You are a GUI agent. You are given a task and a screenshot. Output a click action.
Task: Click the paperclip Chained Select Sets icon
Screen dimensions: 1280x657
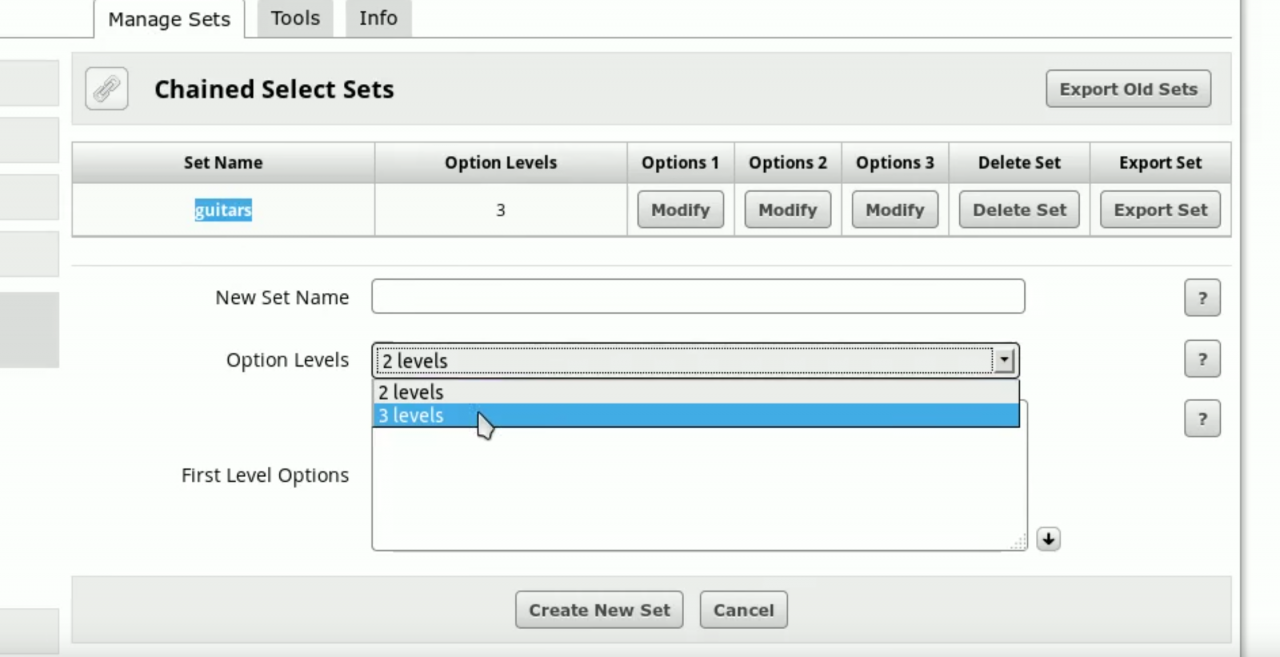coord(106,89)
